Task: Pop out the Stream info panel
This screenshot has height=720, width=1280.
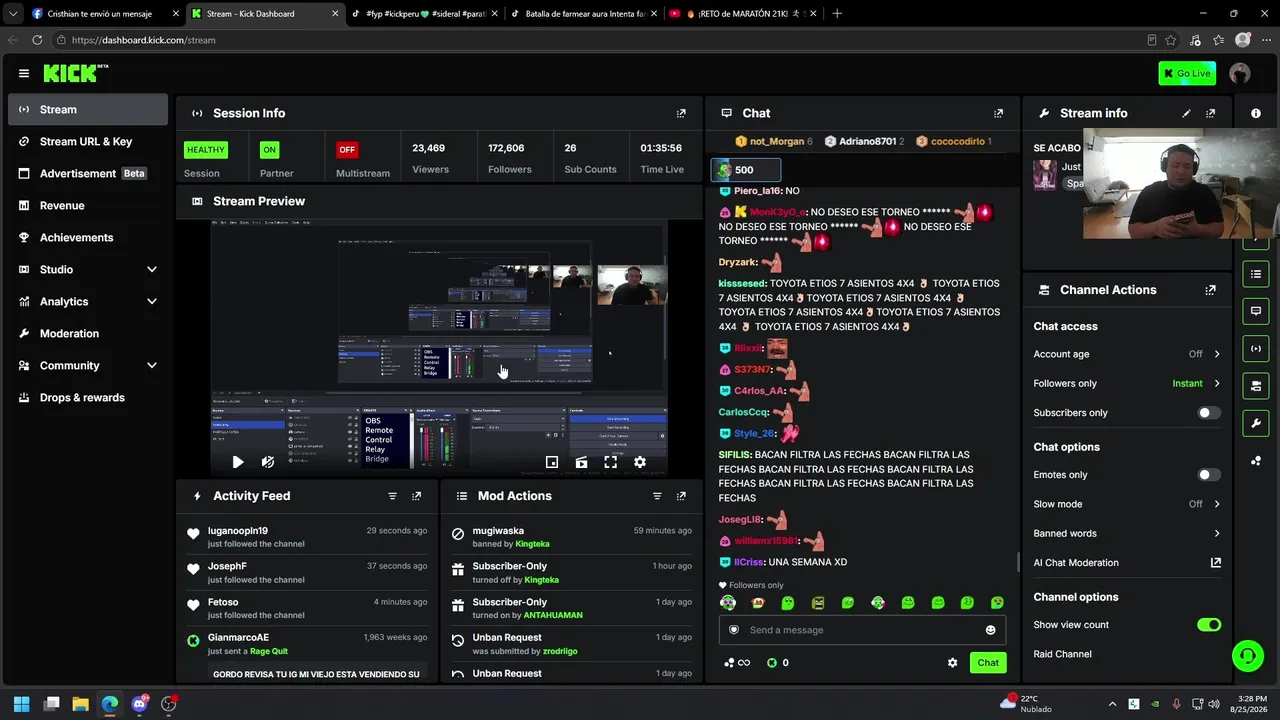Action: [x=1210, y=113]
